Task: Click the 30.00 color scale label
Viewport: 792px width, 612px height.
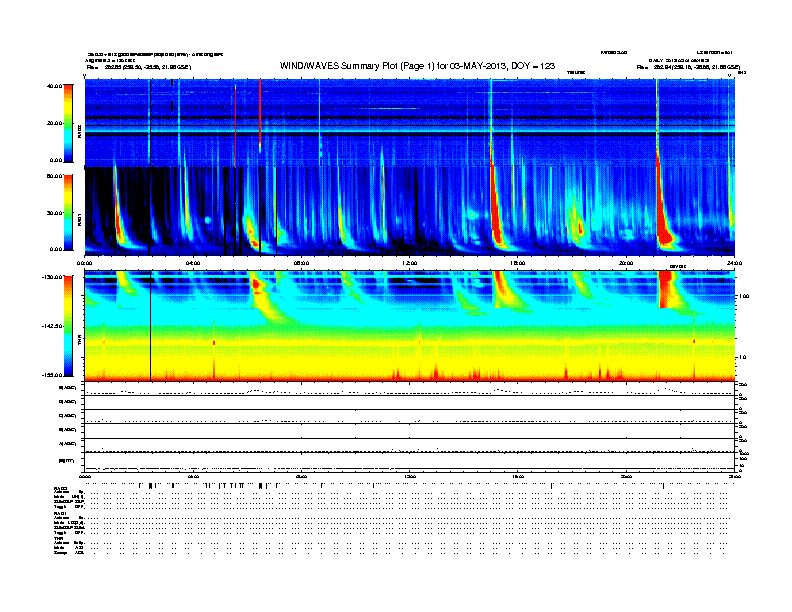Action: click(54, 213)
